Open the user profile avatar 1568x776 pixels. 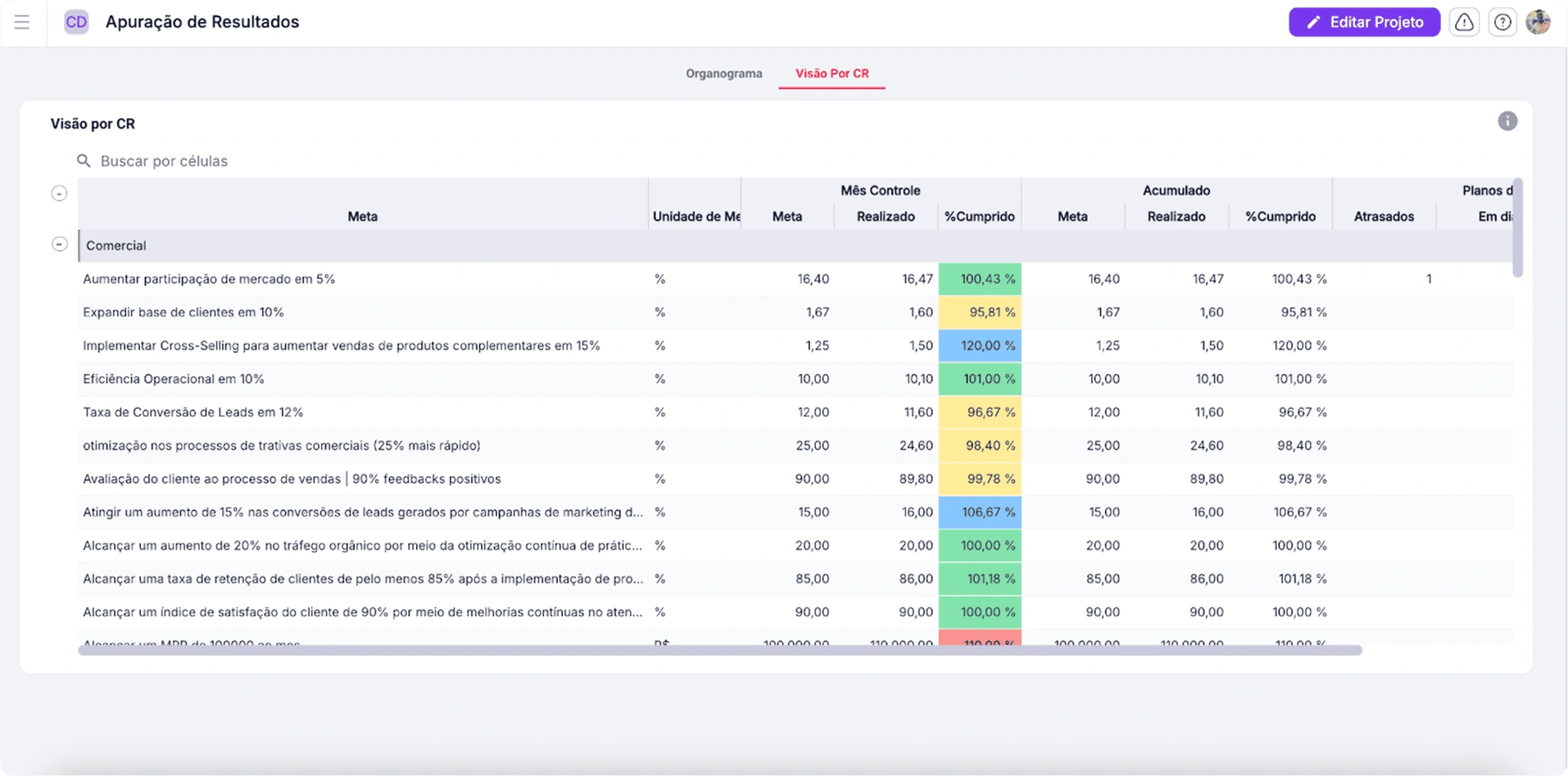pos(1538,22)
